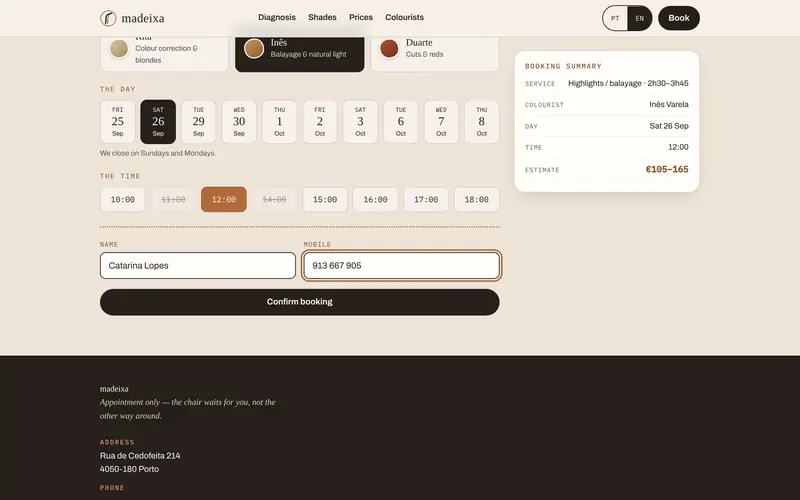The height and width of the screenshot is (500, 800).
Task: Pick the 12:00 time slot
Action: pos(224,199)
